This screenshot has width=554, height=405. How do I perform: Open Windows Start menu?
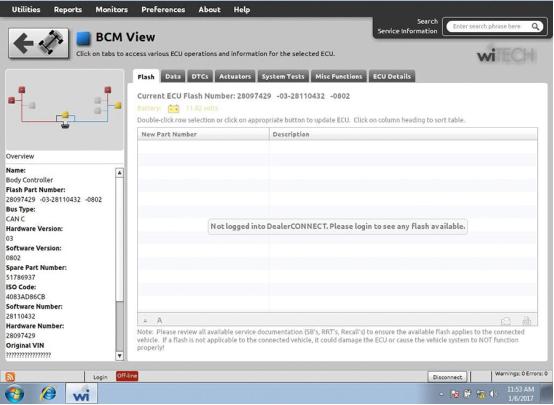pos(14,394)
